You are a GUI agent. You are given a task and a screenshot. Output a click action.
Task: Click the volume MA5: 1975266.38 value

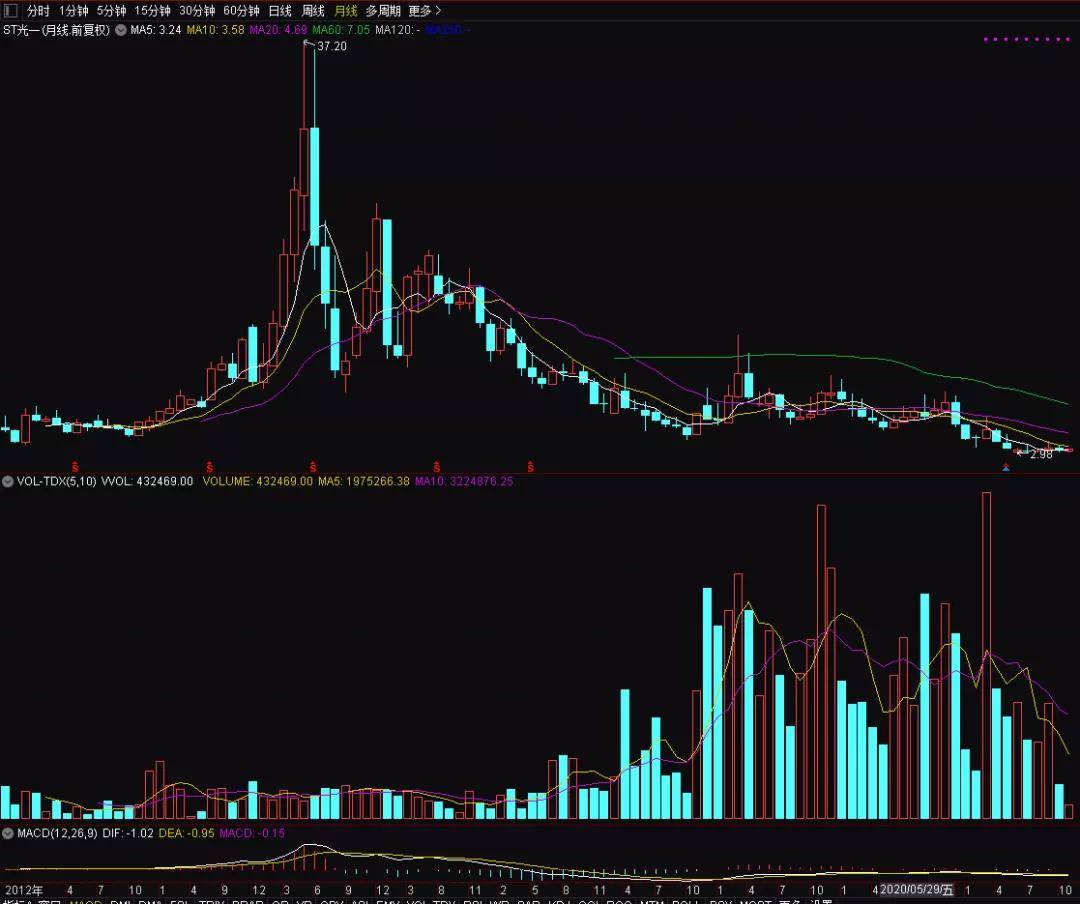364,482
